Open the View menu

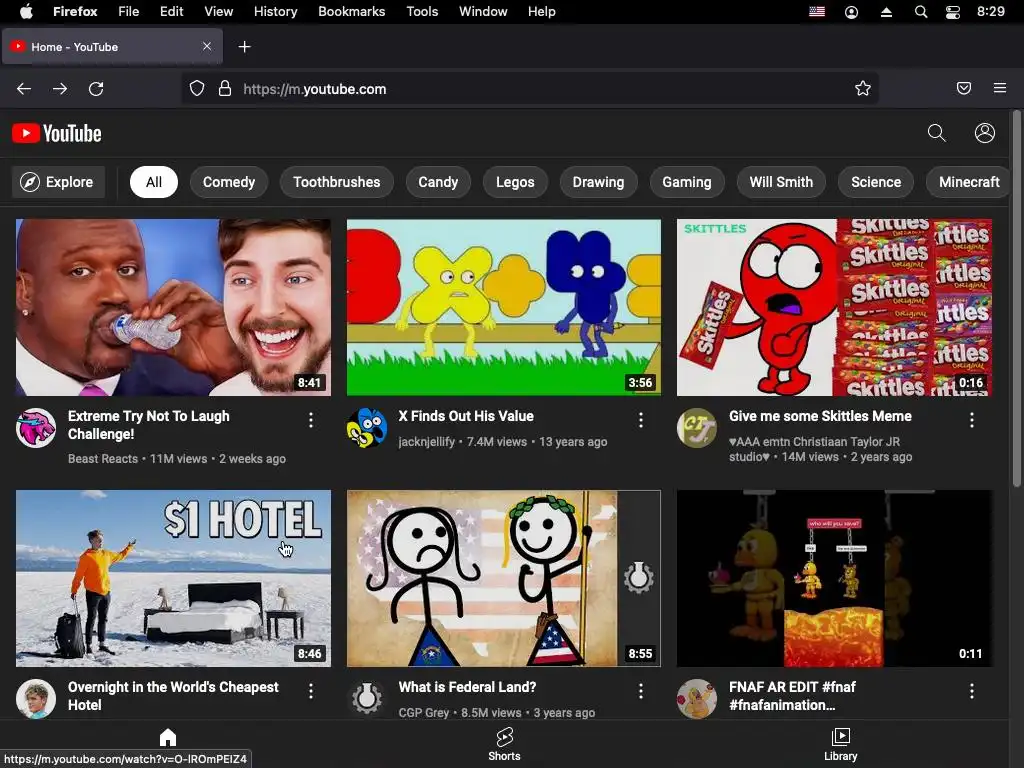[218, 12]
